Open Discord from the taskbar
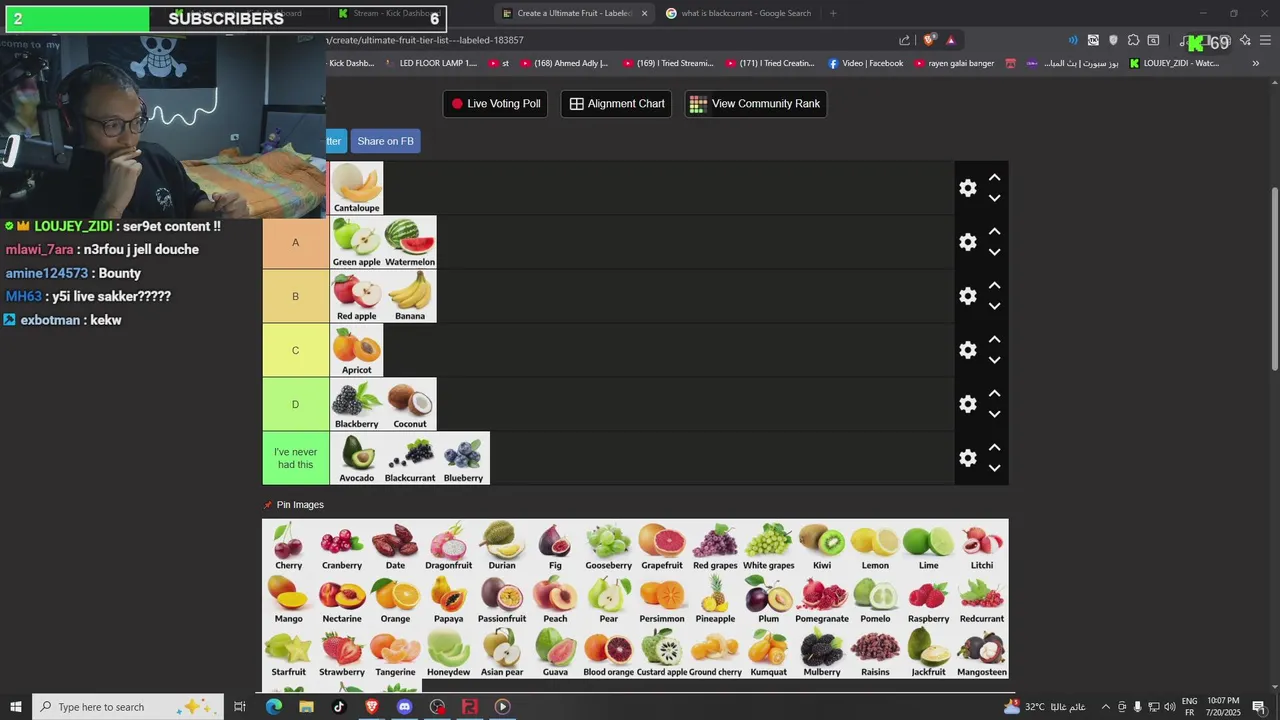1280x720 pixels. click(x=404, y=707)
